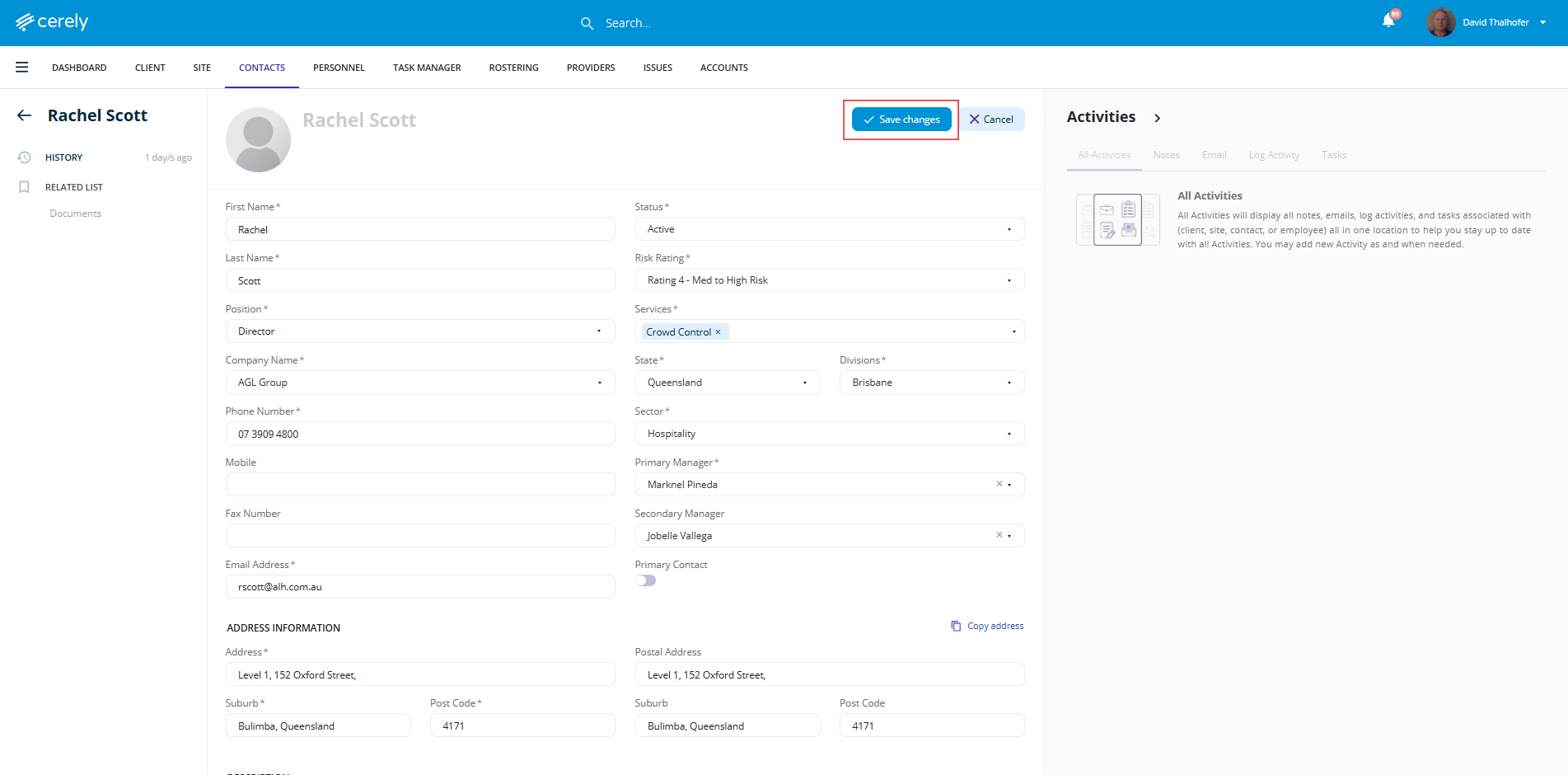
Task: Click the History clock icon
Action: tap(25, 157)
